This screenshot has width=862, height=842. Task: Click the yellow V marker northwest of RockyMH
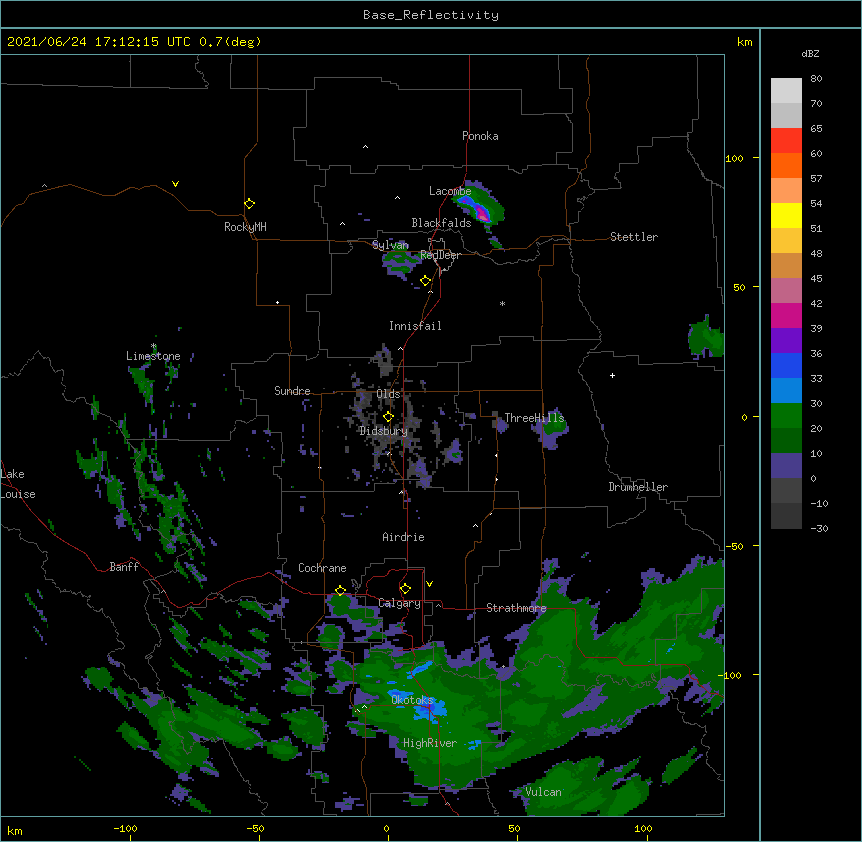(175, 184)
